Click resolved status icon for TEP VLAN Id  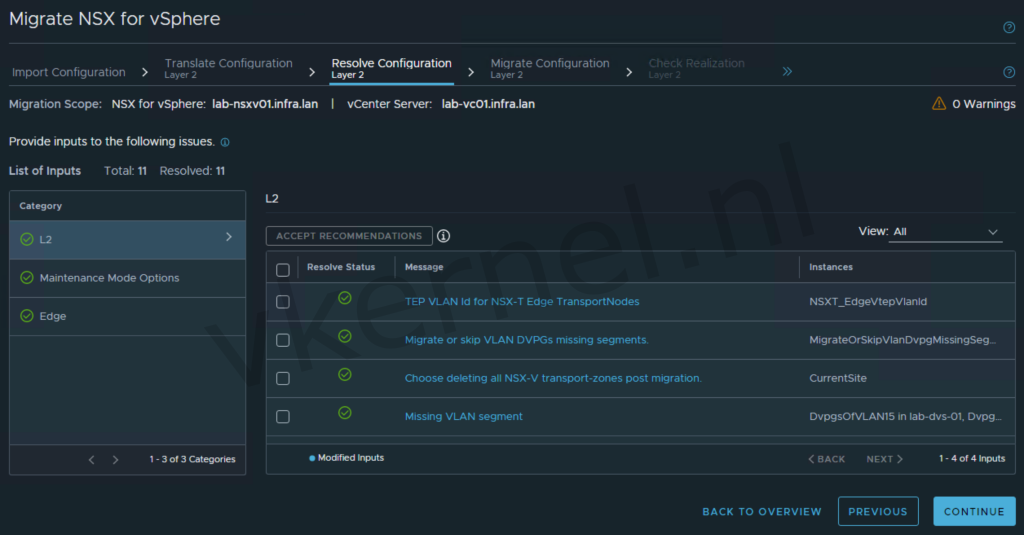point(345,298)
